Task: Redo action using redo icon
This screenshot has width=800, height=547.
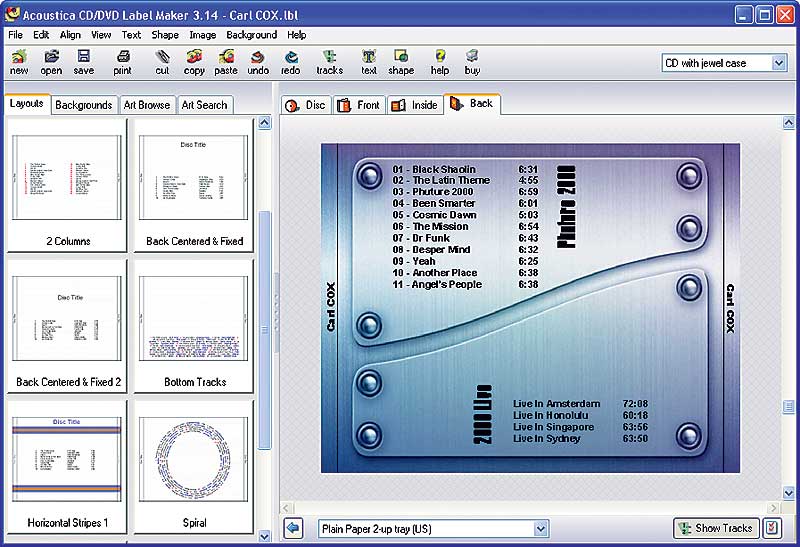Action: pos(290,62)
